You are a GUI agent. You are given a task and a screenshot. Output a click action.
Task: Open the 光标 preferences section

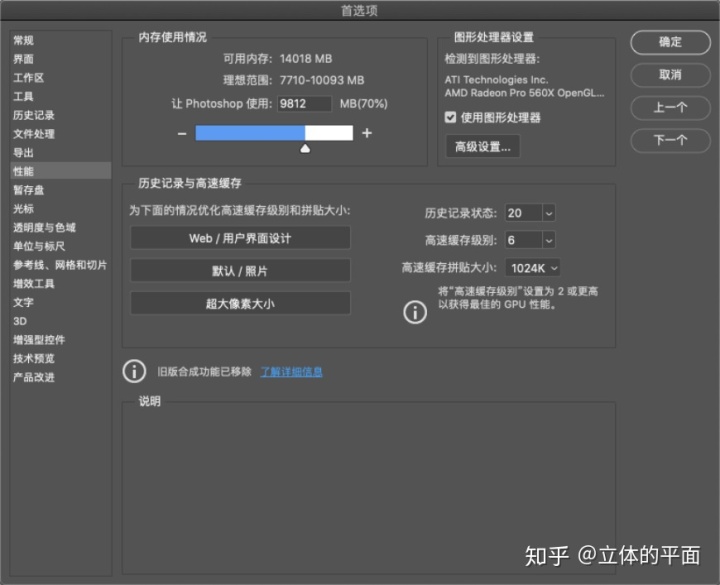60,209
